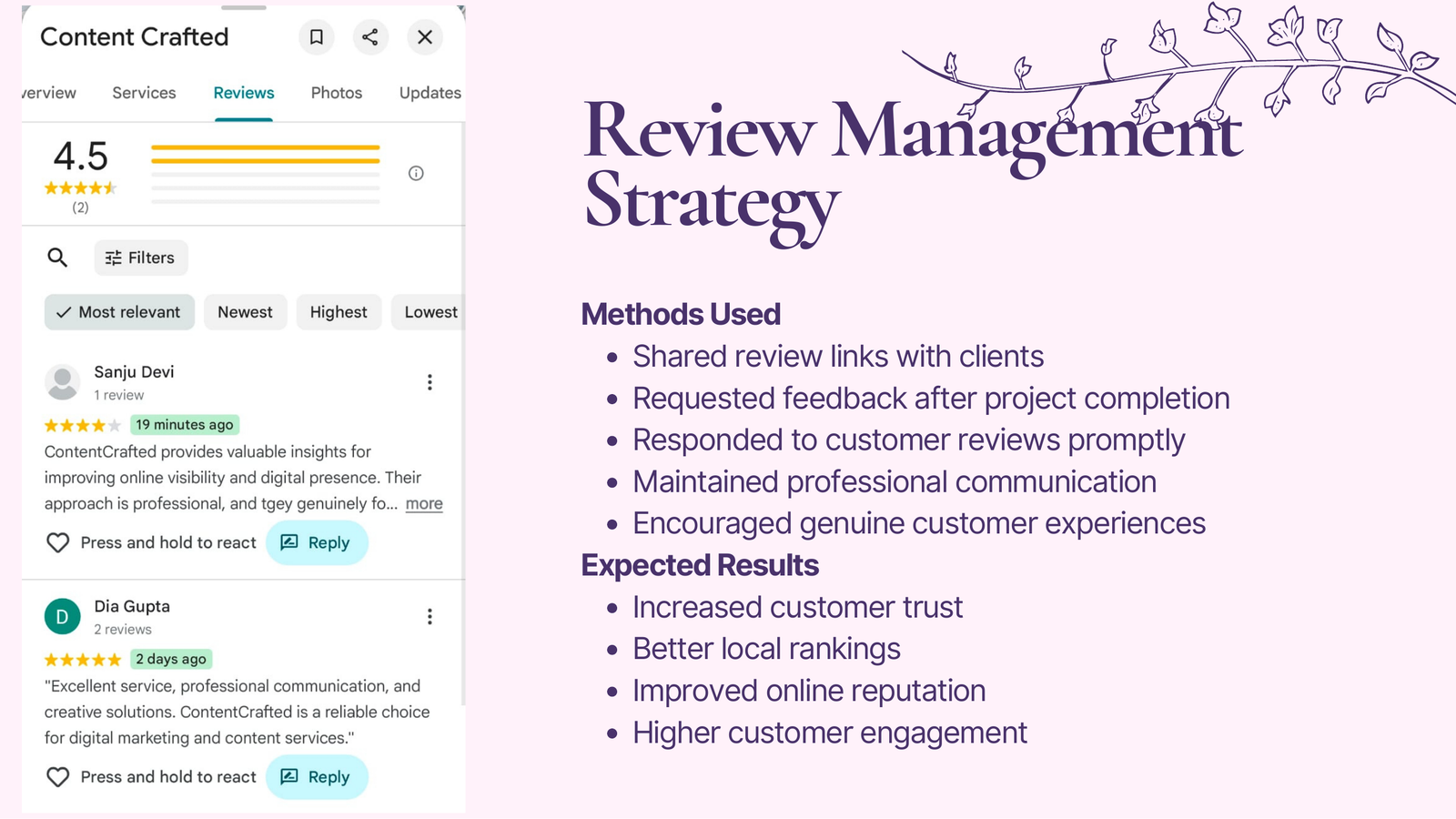
Task: Switch to the Reviews tab
Action: tap(244, 93)
